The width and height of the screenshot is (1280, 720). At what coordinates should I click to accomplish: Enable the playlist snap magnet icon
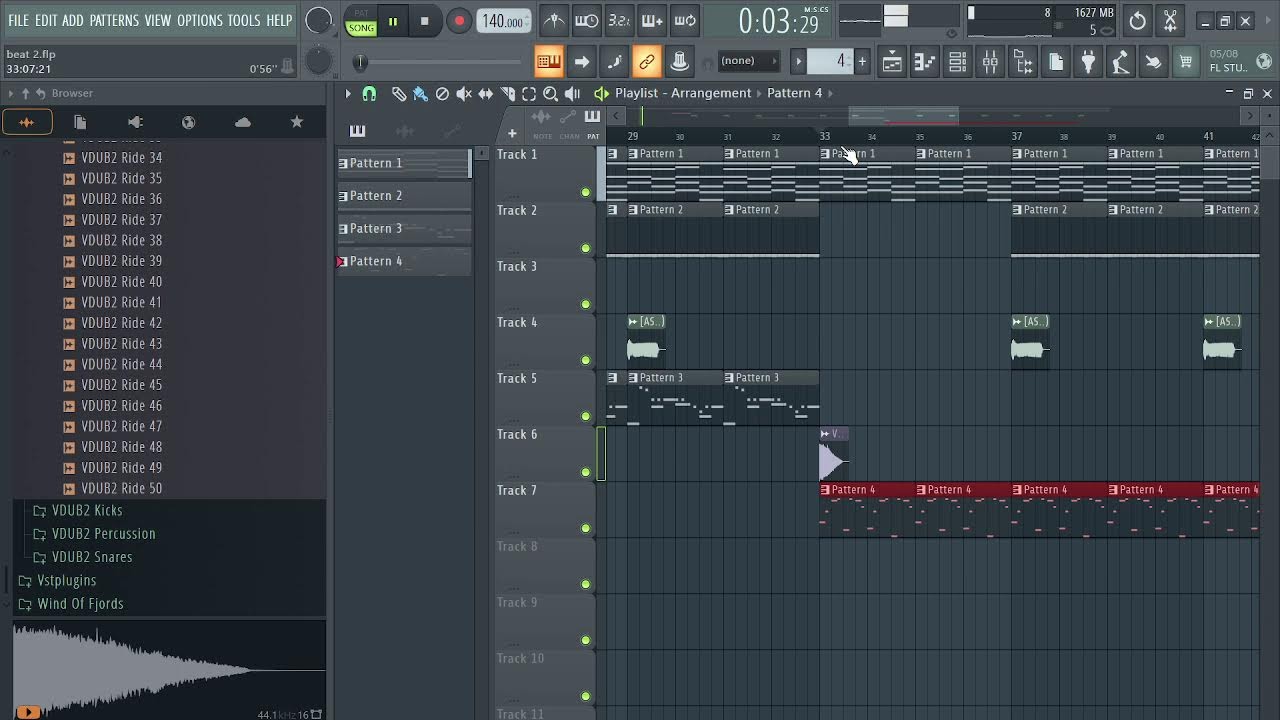(x=369, y=93)
